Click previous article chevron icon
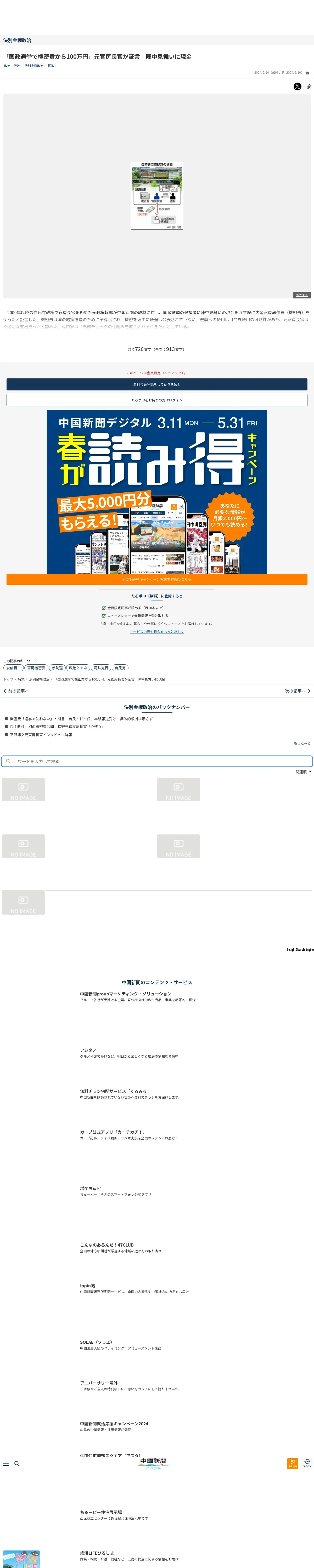The image size is (314, 1568). coord(5,691)
